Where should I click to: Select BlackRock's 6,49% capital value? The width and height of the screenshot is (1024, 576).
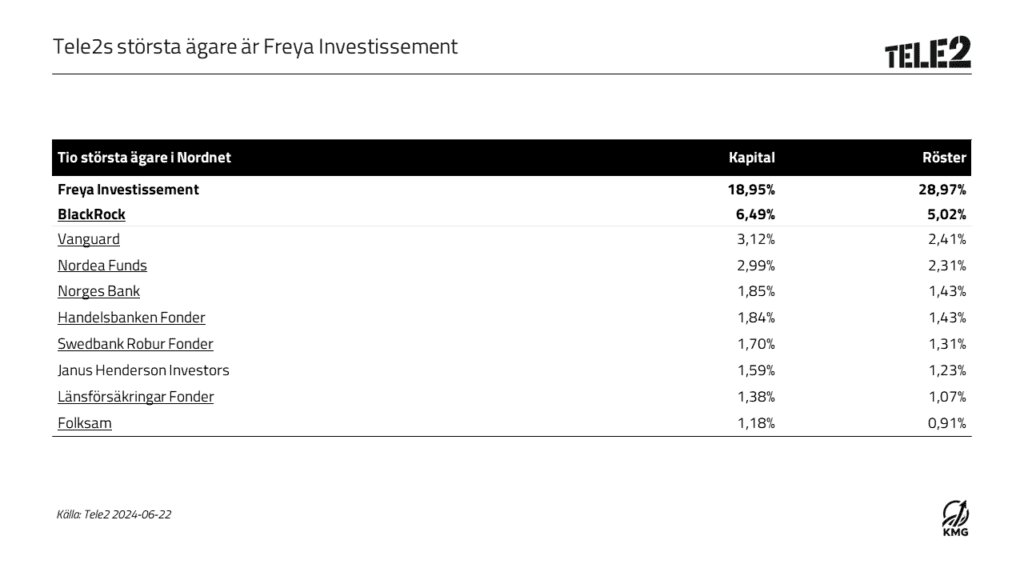pos(756,214)
